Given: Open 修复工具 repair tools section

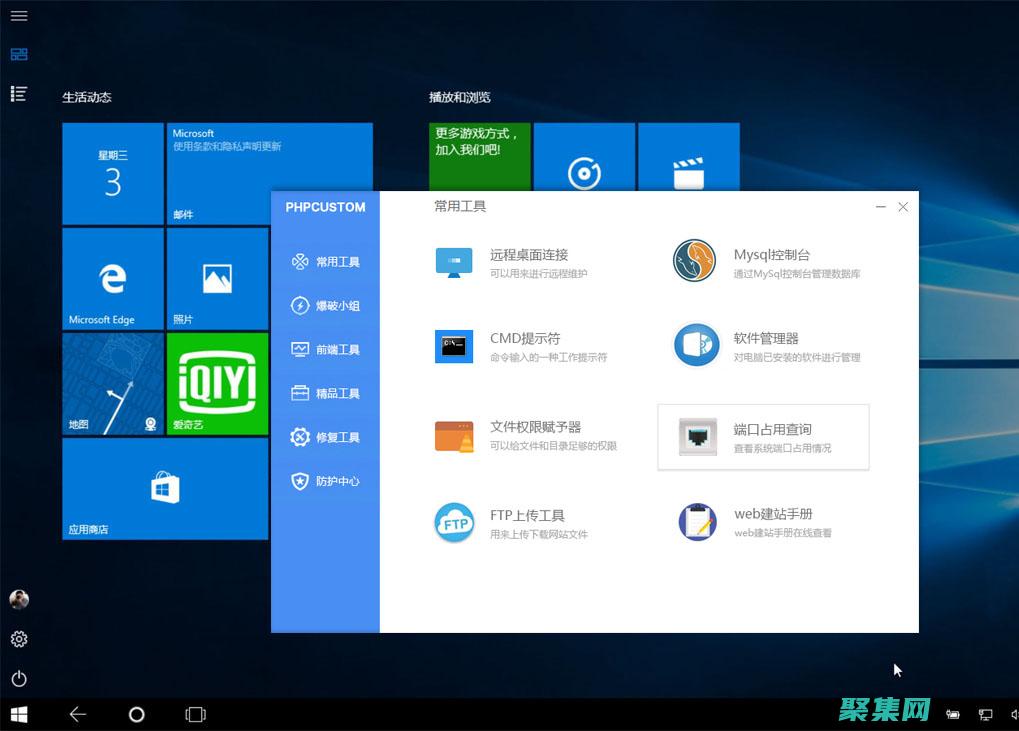Looking at the screenshot, I should click(x=326, y=438).
